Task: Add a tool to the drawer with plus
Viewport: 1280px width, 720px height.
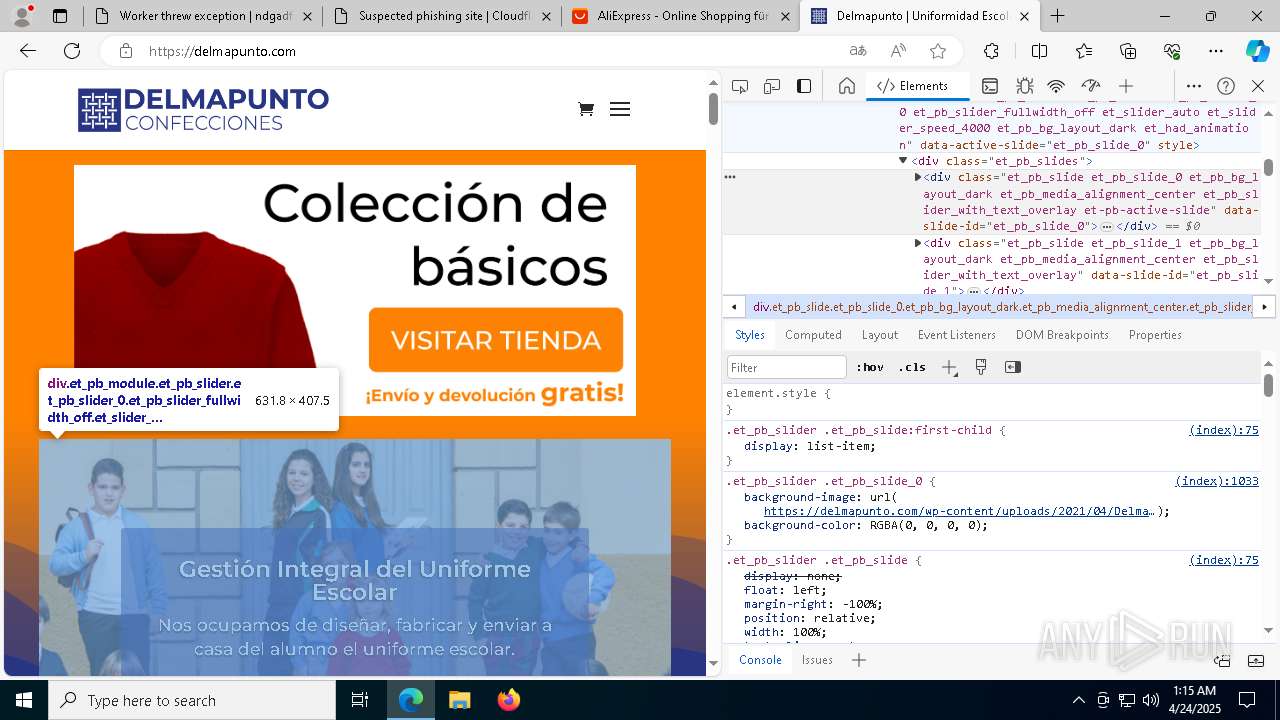Action: (859, 660)
